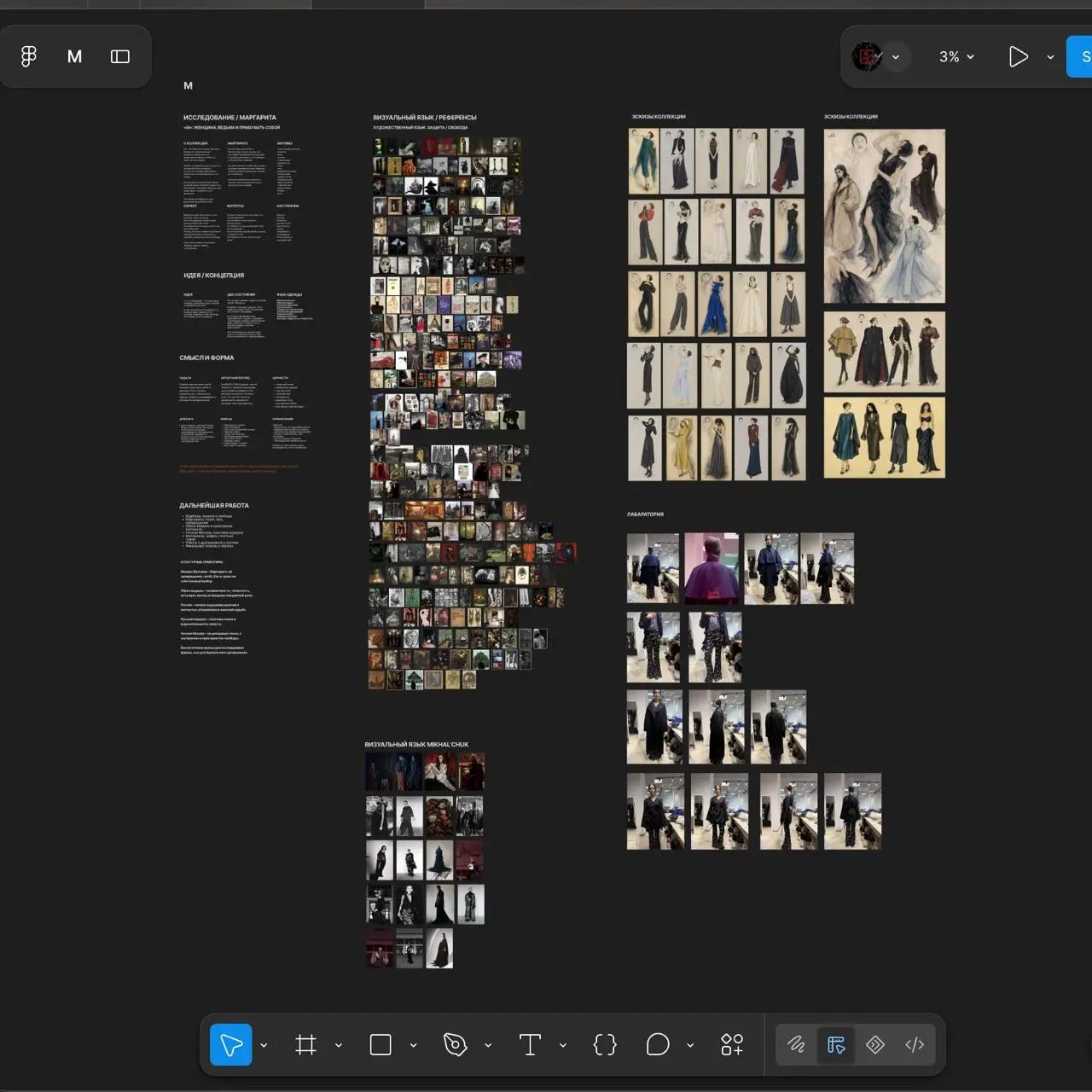The image size is (1092, 1092).
Task: Open the Pen tool options chevron
Action: pyautogui.click(x=488, y=1045)
